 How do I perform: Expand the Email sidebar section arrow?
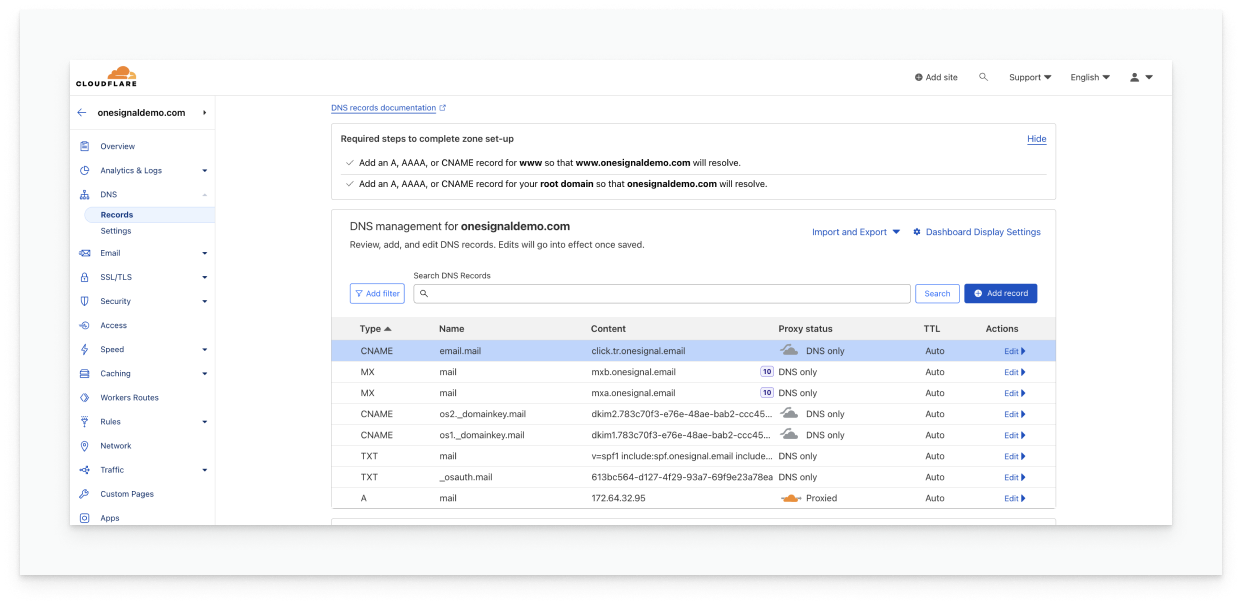[204, 254]
